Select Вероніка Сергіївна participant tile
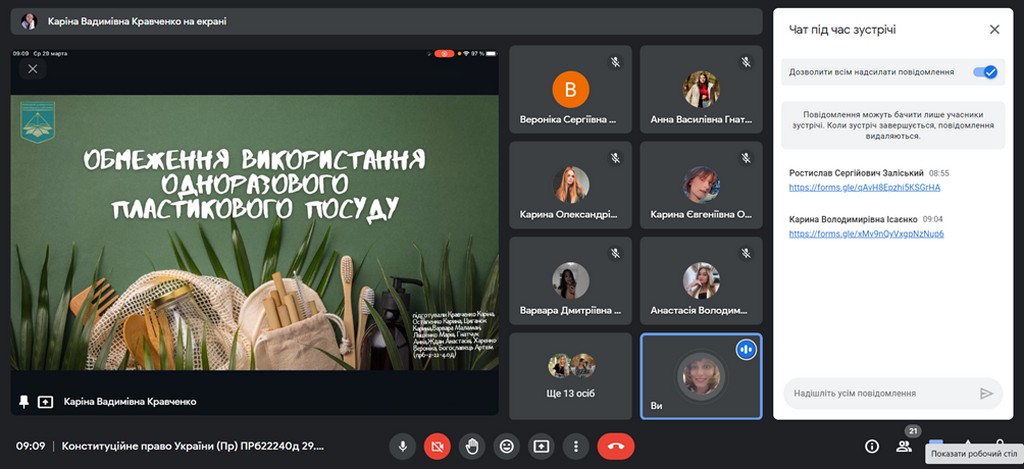The image size is (1024, 469). tap(571, 93)
